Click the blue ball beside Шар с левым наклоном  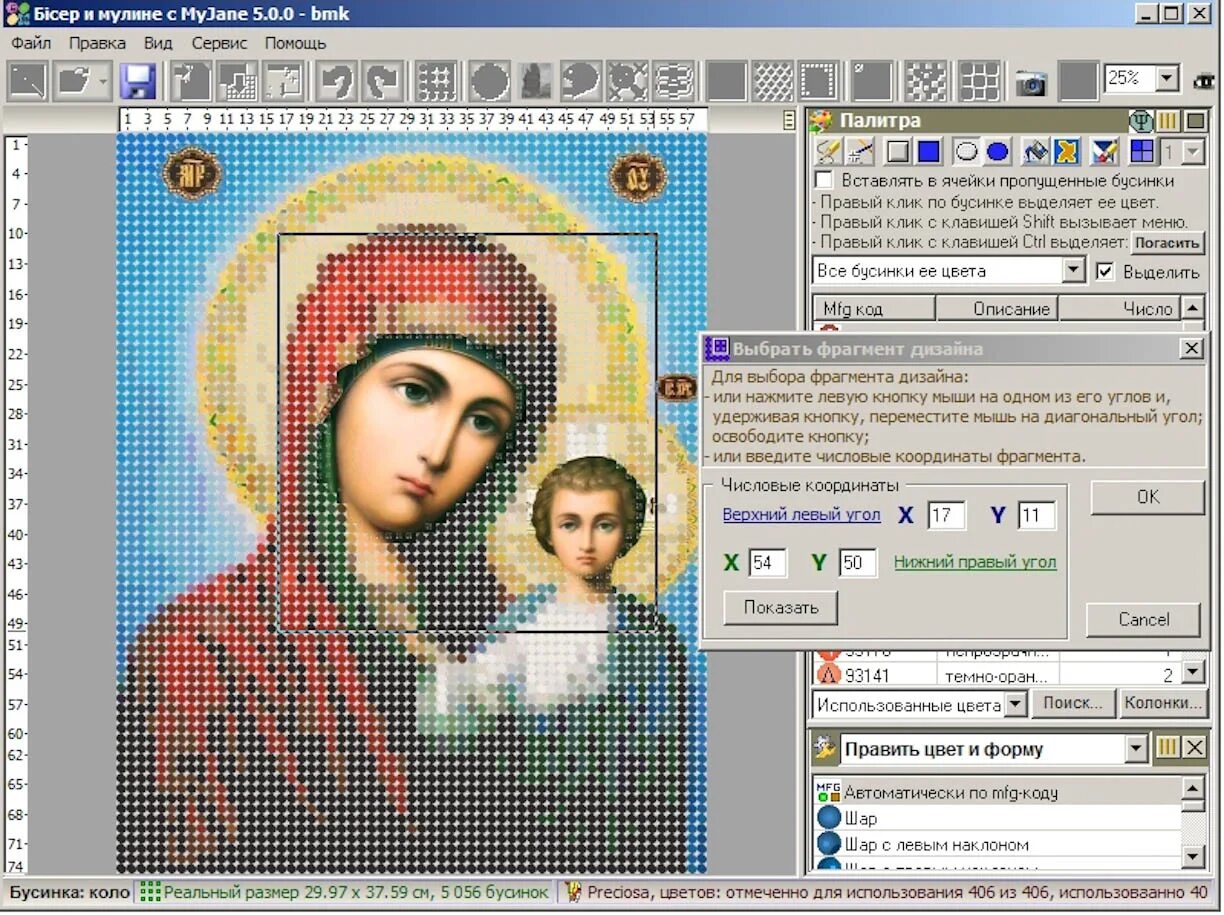(x=829, y=845)
